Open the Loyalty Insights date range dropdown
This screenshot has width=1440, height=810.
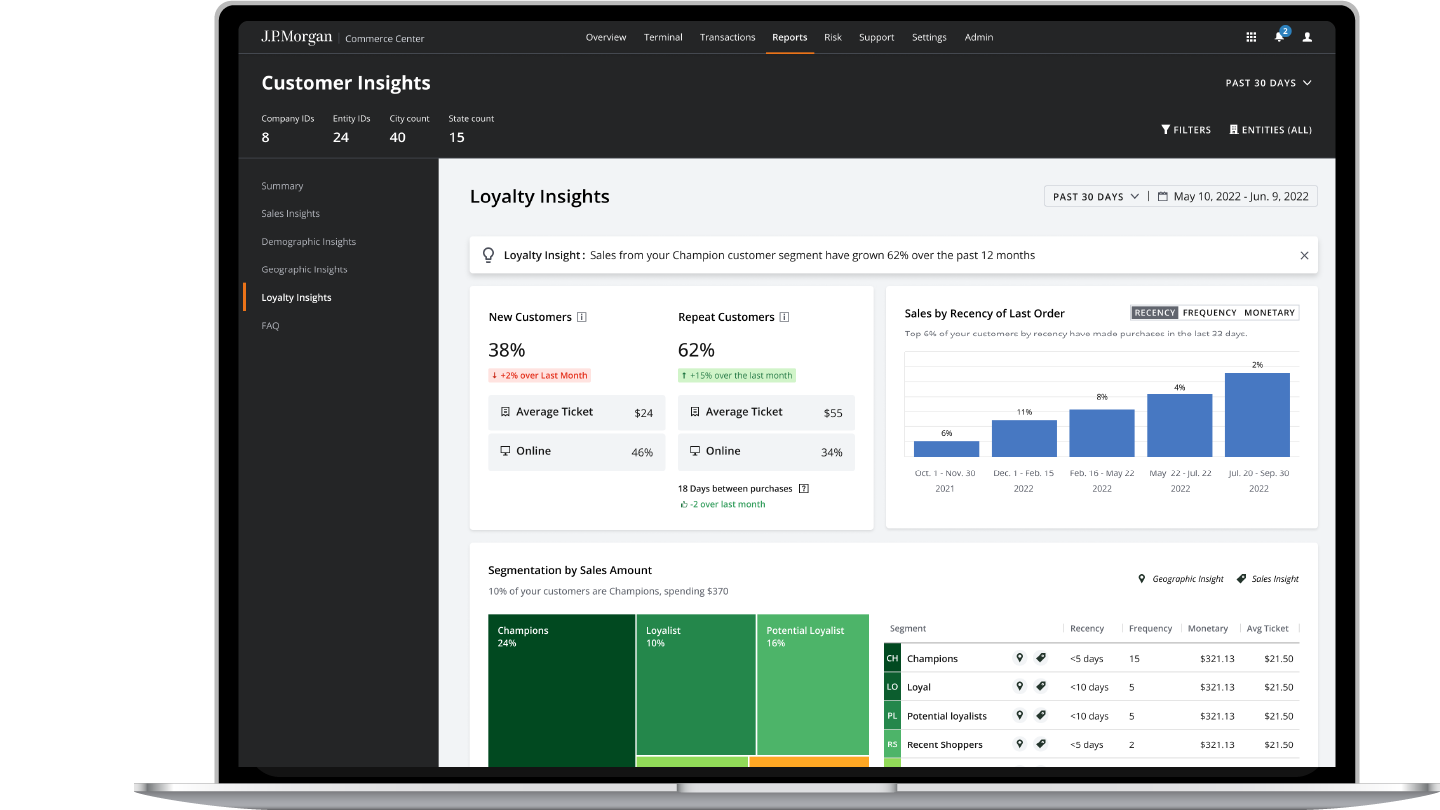(1095, 197)
